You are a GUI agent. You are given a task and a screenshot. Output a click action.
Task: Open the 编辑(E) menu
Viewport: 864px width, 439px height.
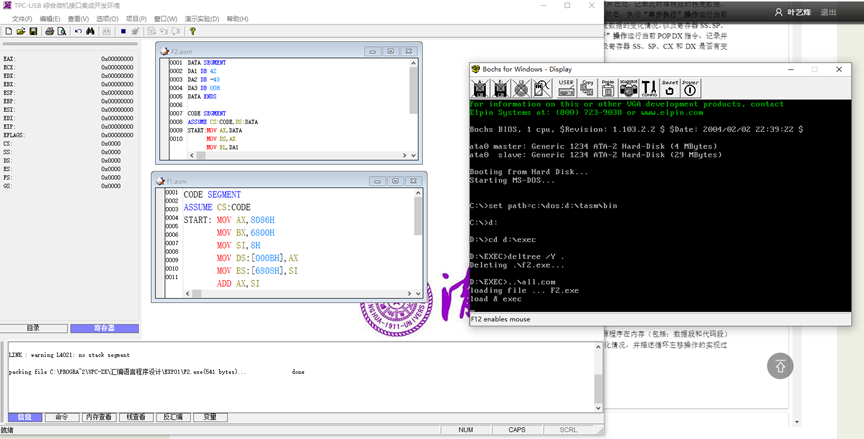(50, 19)
